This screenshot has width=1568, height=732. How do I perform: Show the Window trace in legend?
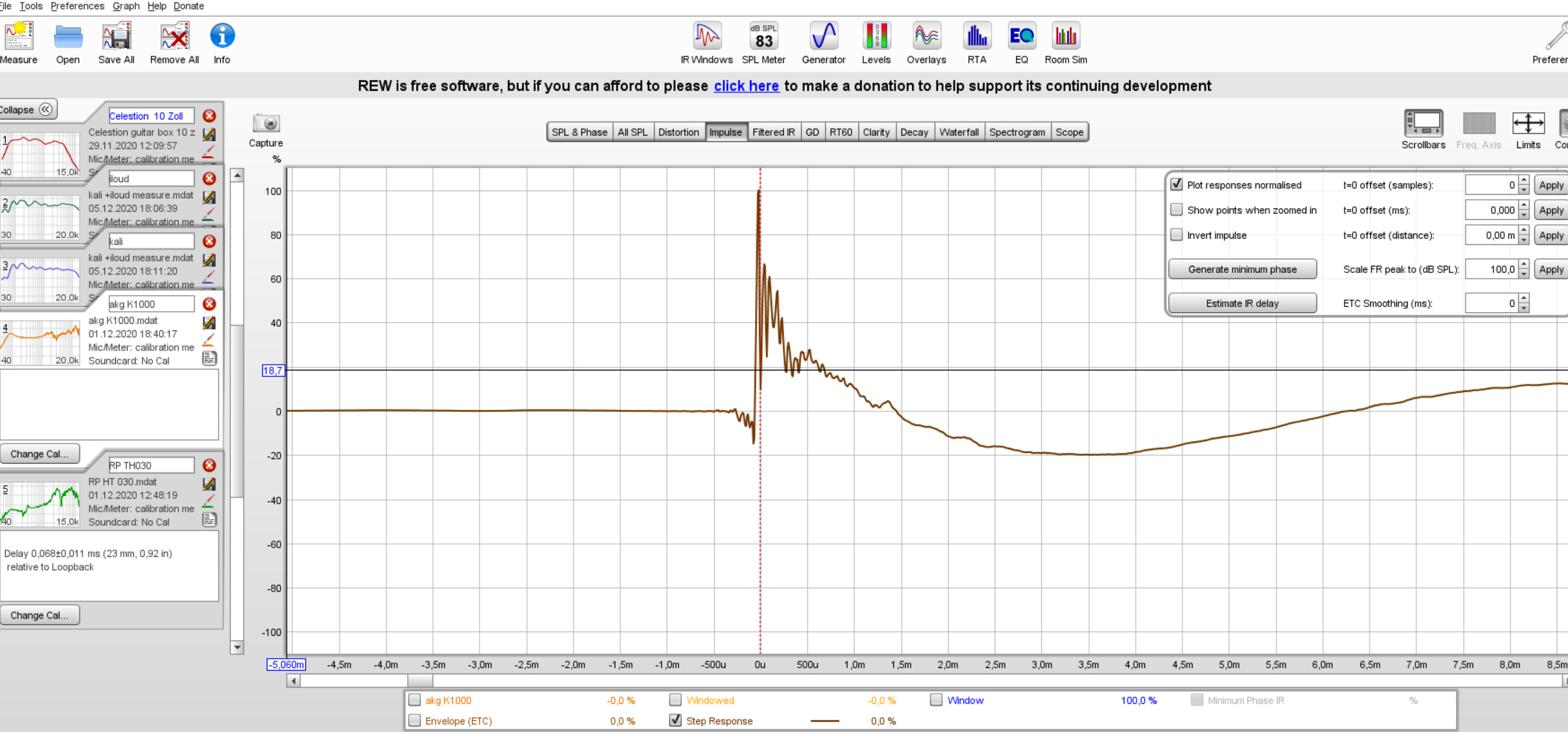(x=936, y=700)
